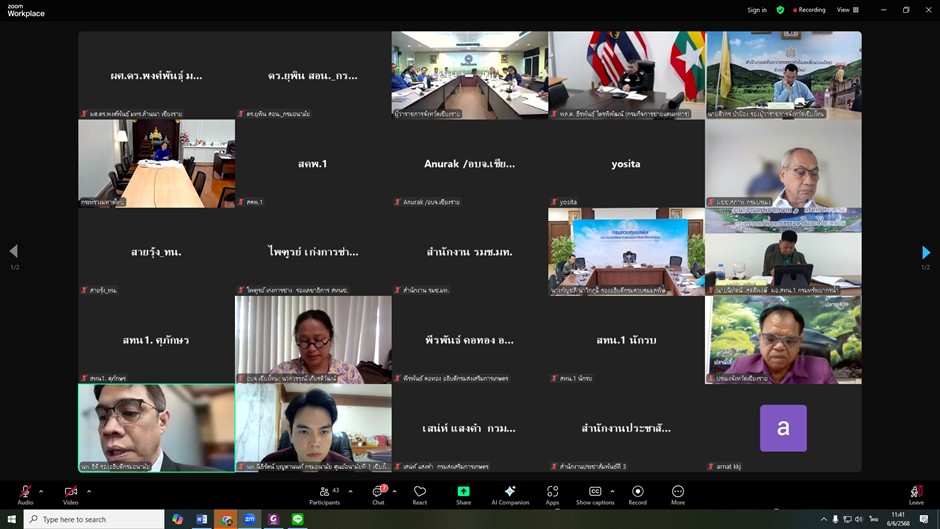Select the 'สทน1. ศุภักษร' participant tile
This screenshot has height=529, width=940.
pos(156,339)
